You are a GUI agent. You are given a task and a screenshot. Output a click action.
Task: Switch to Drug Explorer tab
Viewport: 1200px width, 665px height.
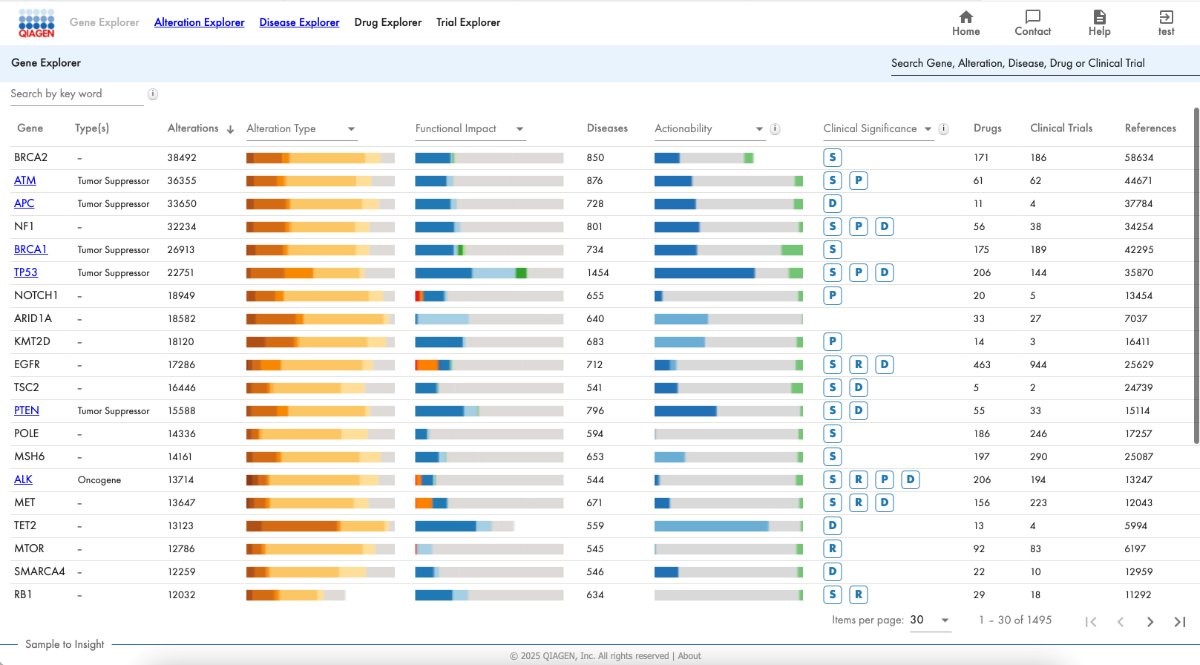pyautogui.click(x=388, y=22)
